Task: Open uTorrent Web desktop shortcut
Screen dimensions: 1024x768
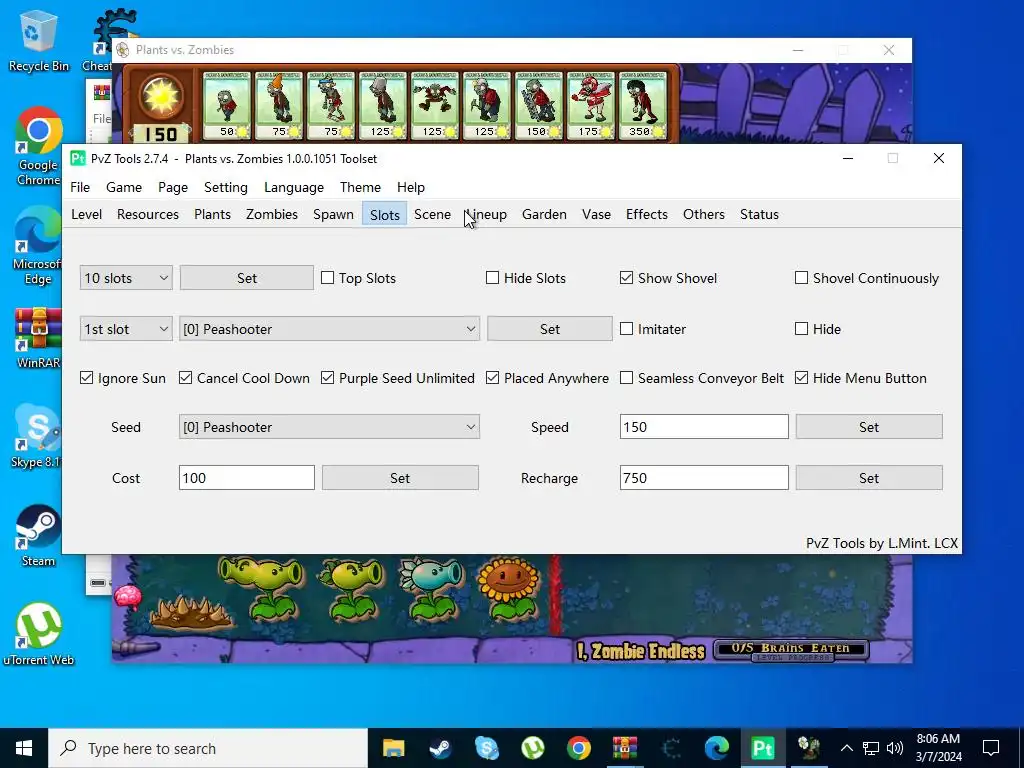Action: coord(39,634)
